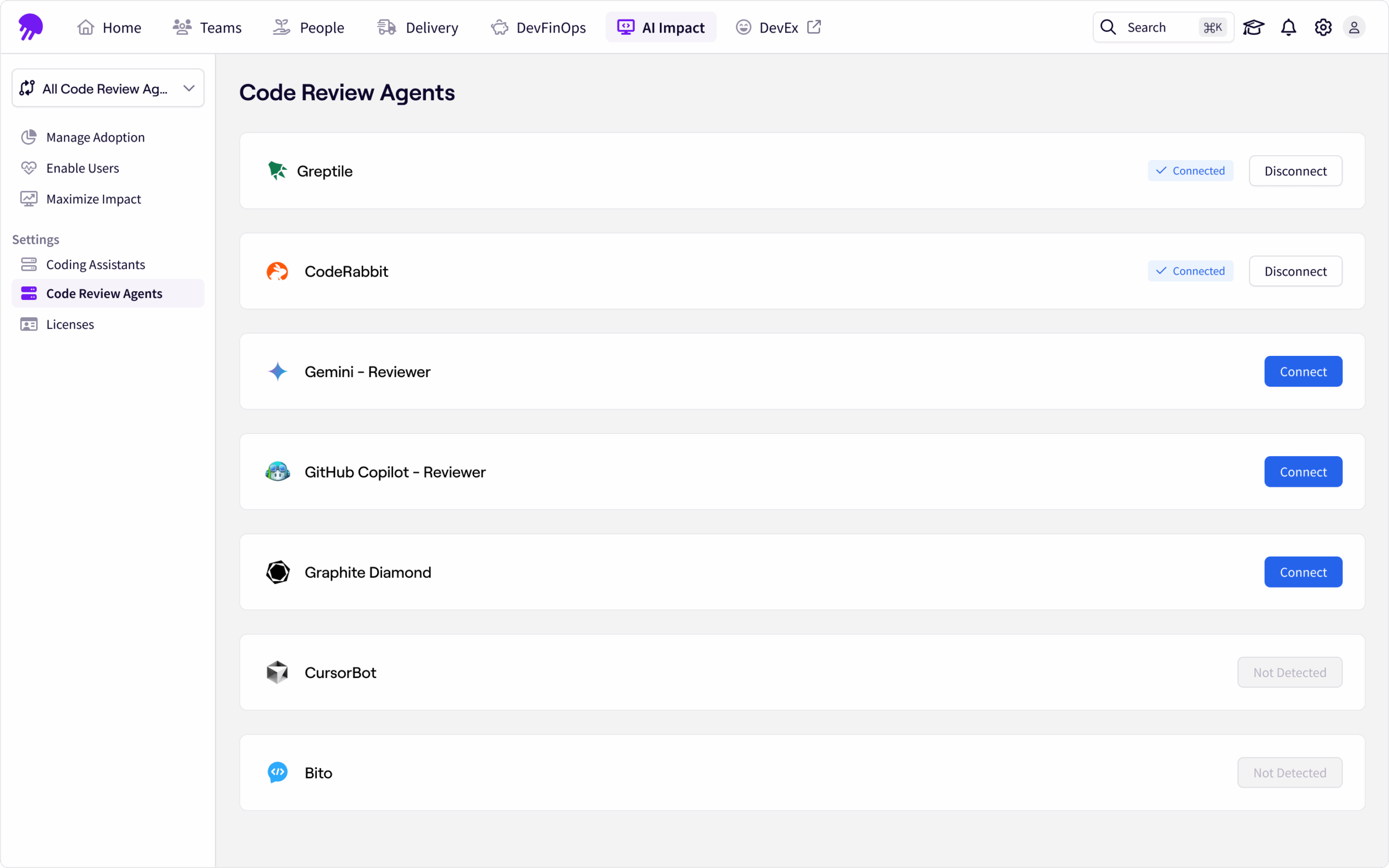Open the Delivery navigation tab
1389x868 pixels.
[418, 27]
